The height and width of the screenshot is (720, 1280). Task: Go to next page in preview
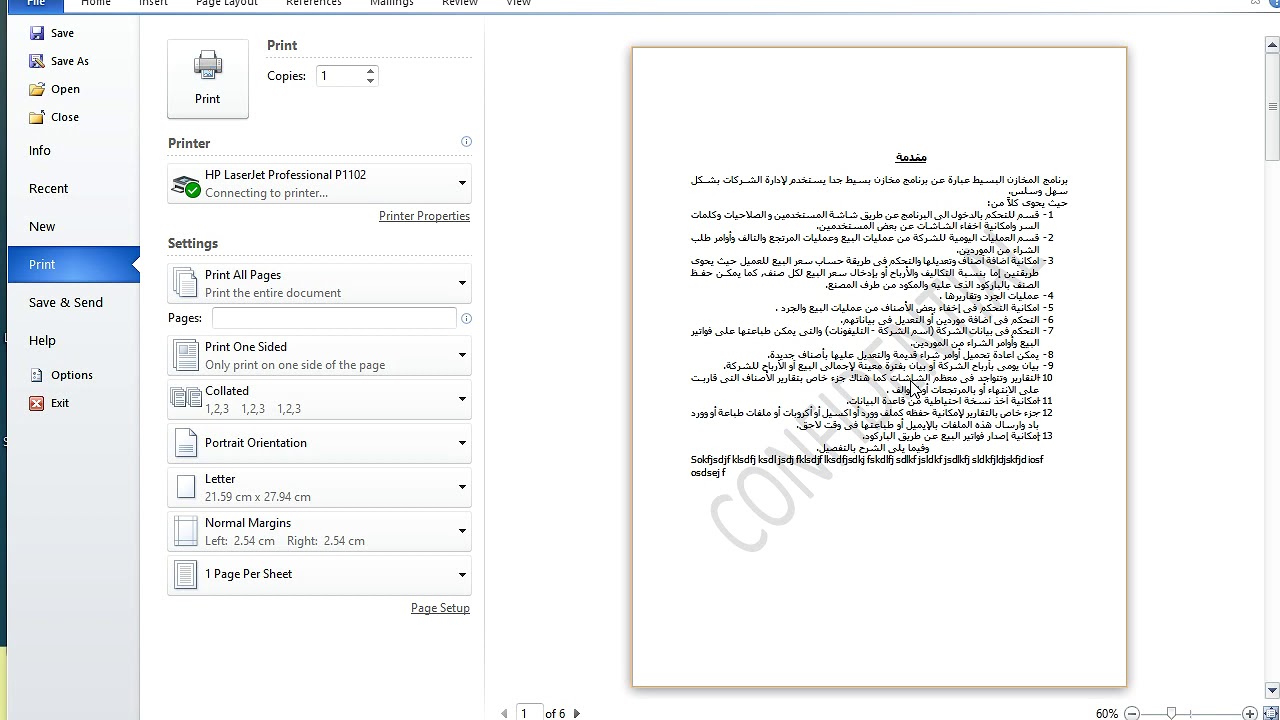(x=576, y=713)
